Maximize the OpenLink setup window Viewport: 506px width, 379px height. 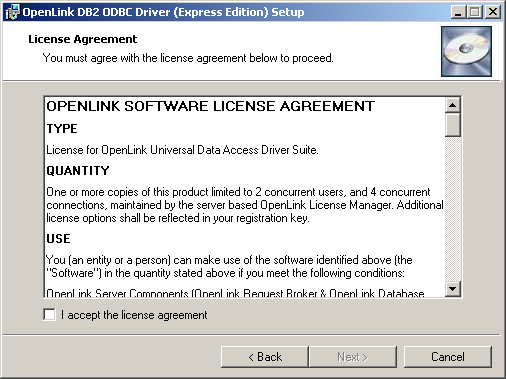point(475,12)
